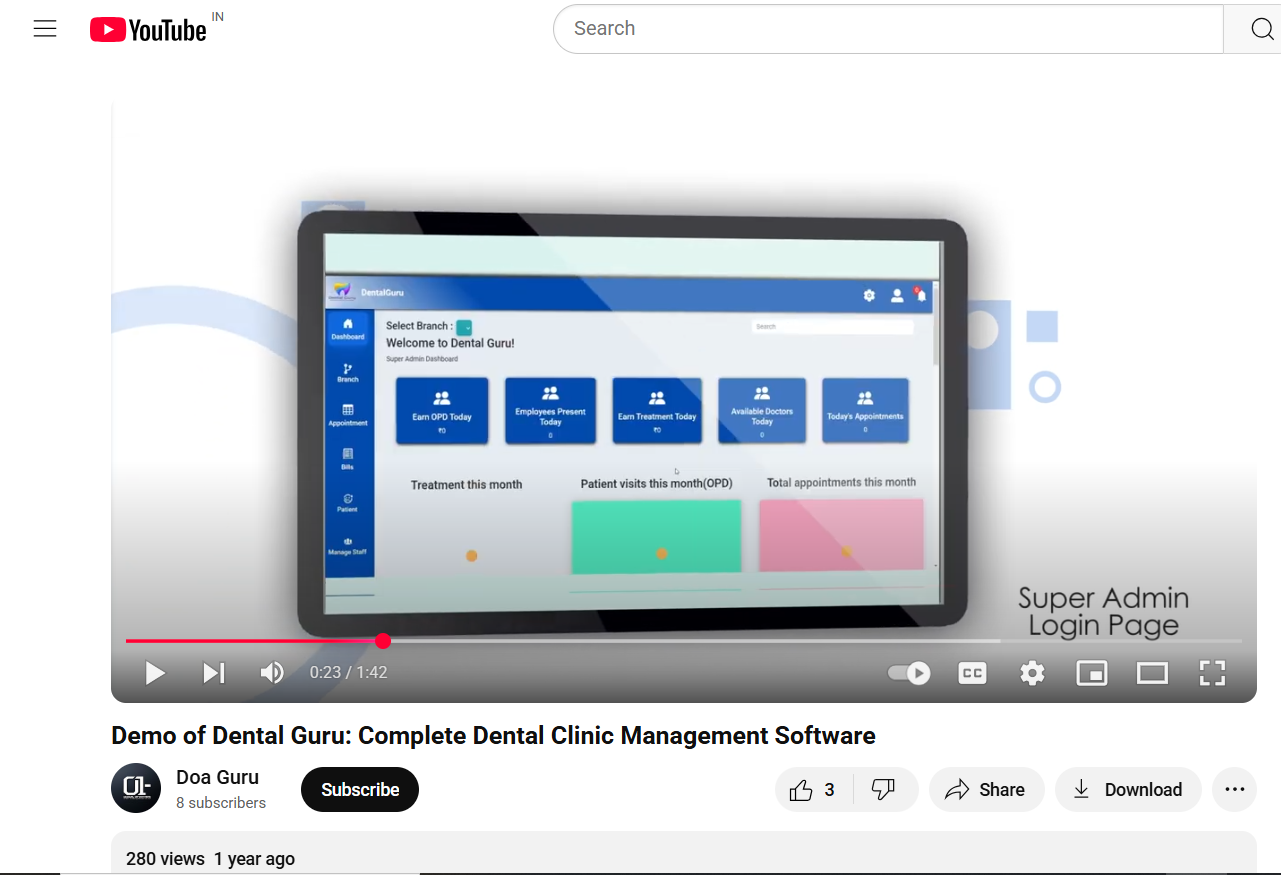Open the Doa Guru channel avatar
Screen dimensions: 1281x875
click(x=136, y=788)
